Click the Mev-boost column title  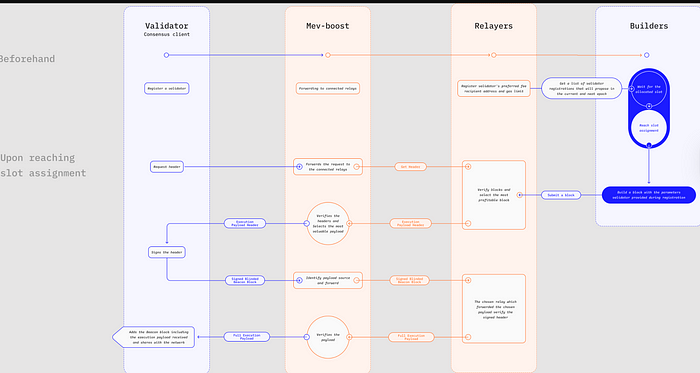[x=328, y=26]
